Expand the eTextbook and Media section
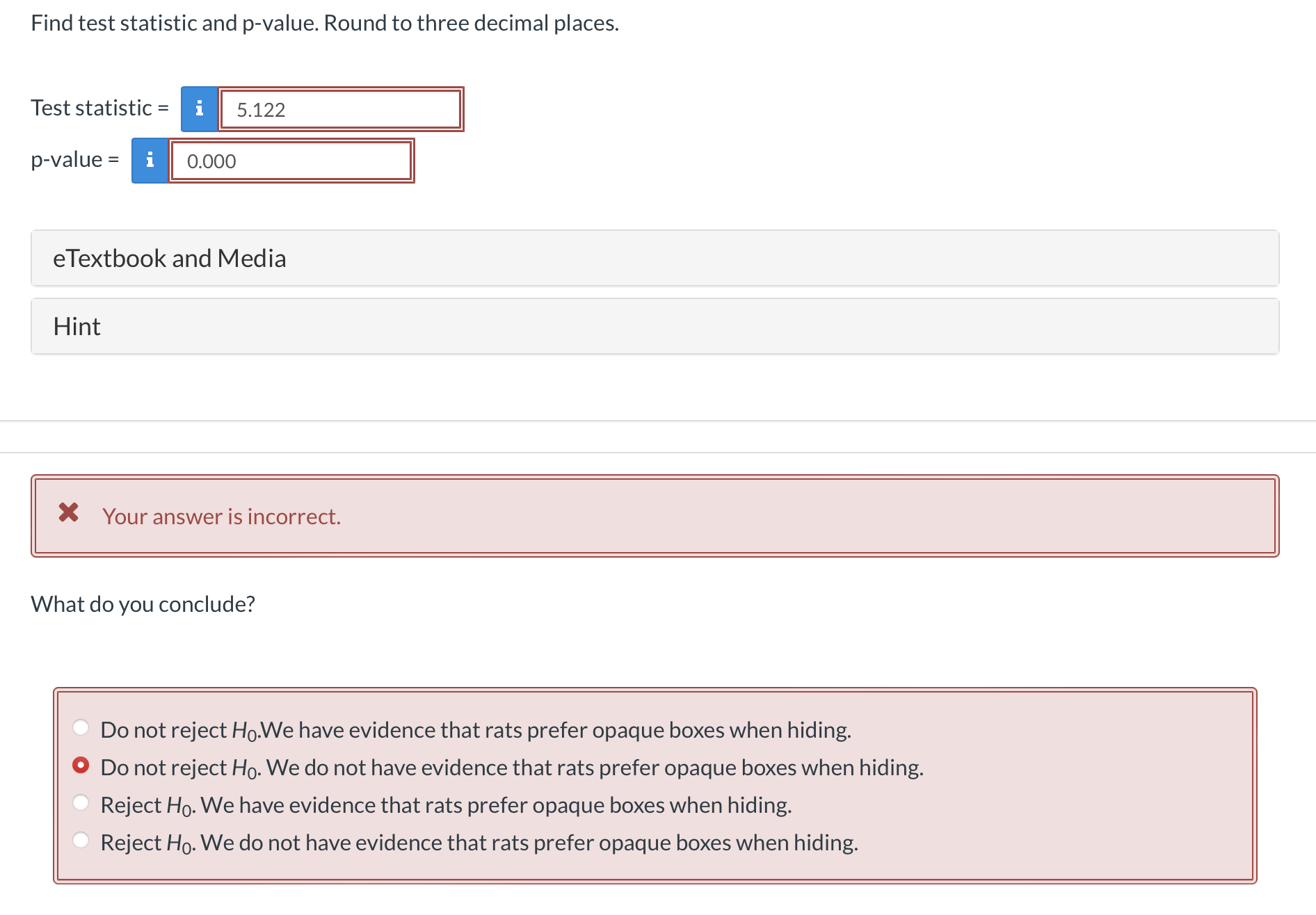 (655, 258)
